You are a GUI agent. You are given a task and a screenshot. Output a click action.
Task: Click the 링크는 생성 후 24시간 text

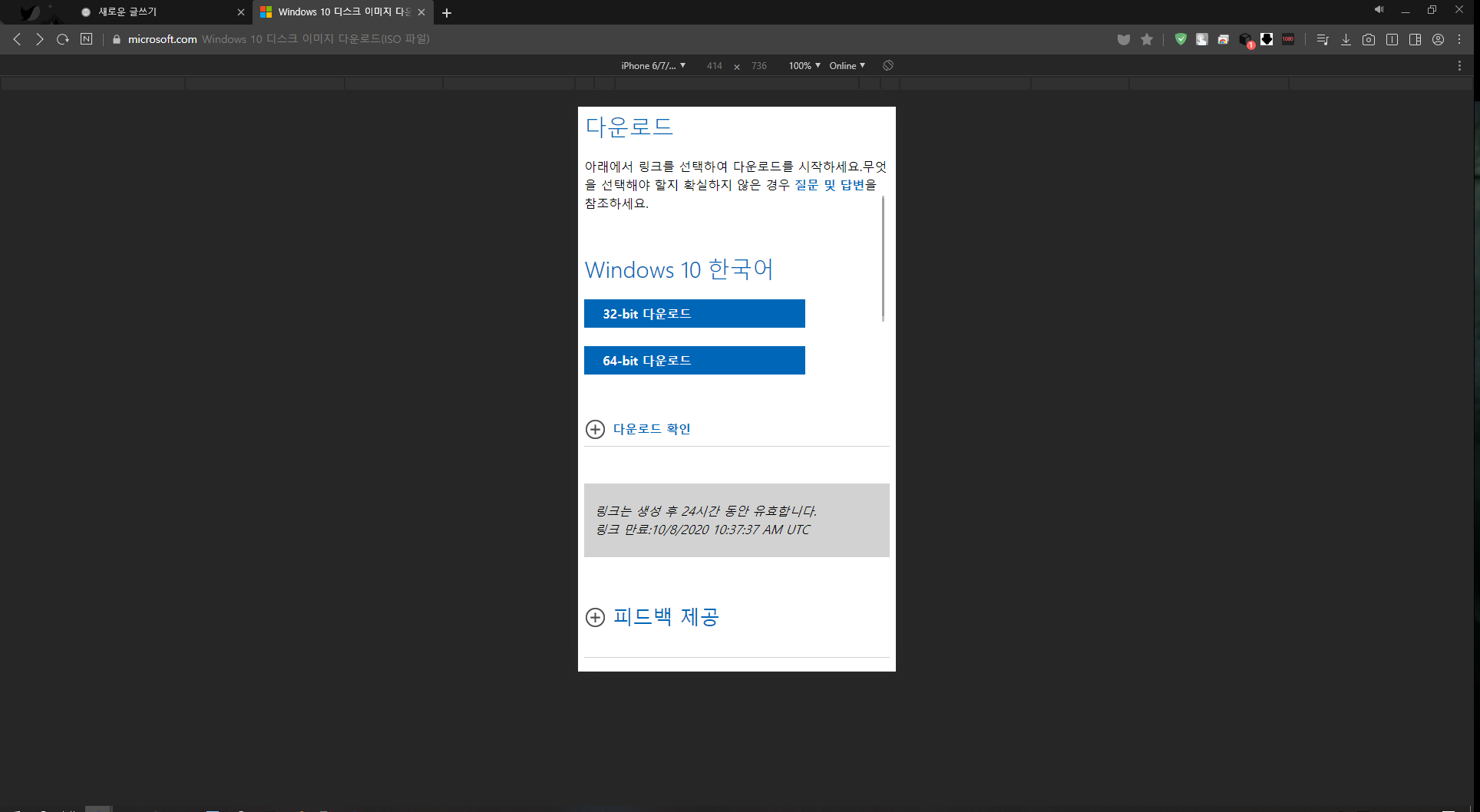pyautogui.click(x=706, y=511)
